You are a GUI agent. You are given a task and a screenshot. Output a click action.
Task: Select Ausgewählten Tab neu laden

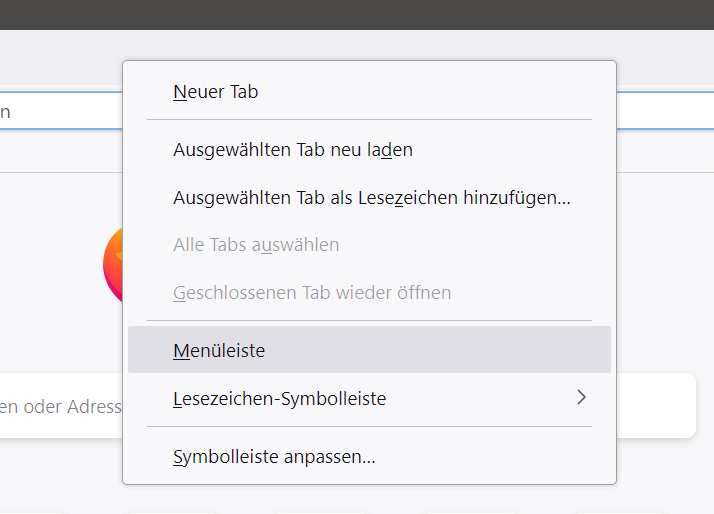tap(293, 150)
